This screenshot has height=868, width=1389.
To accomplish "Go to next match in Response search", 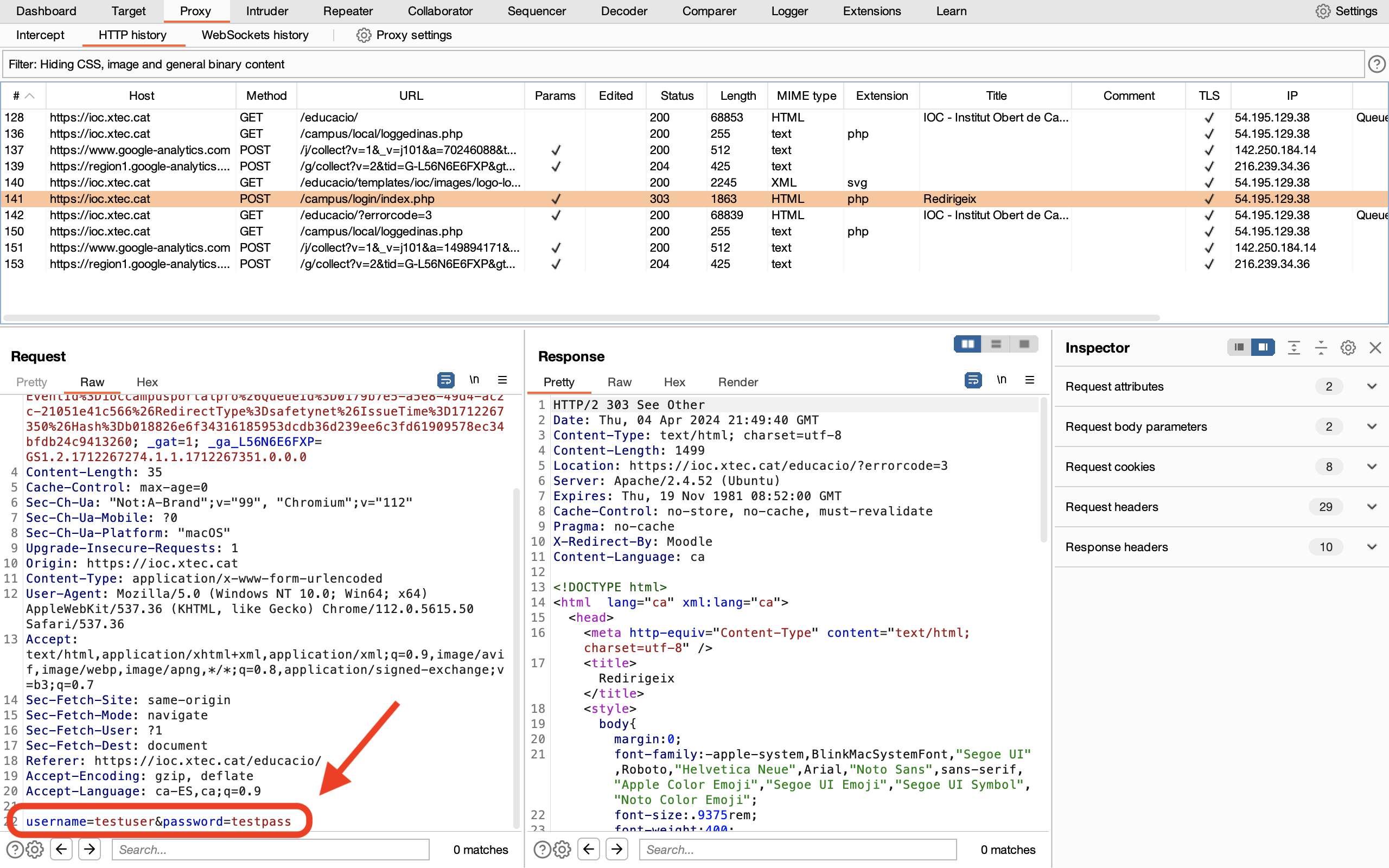I will pyautogui.click(x=617, y=849).
